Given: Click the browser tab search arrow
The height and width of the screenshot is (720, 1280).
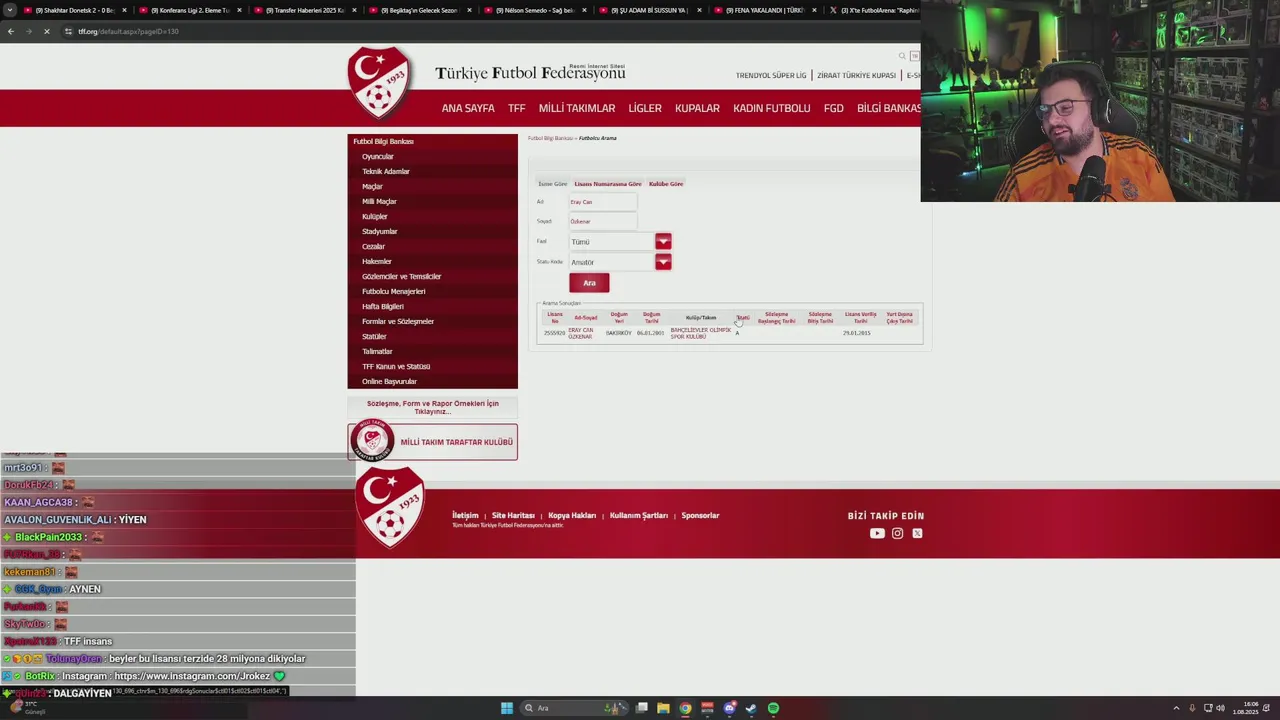Looking at the screenshot, I should pos(9,10).
